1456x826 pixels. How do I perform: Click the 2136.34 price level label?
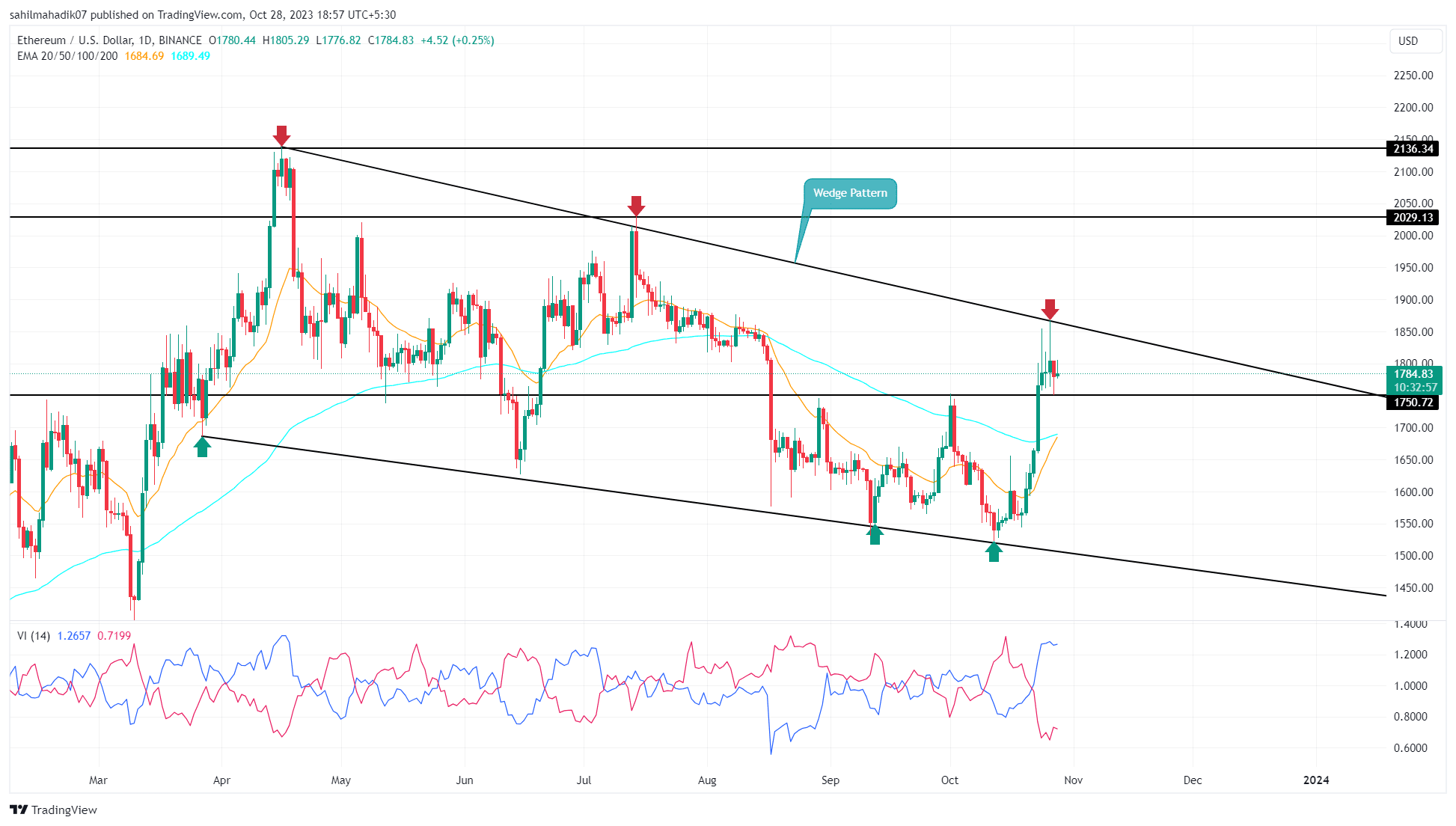(1413, 149)
